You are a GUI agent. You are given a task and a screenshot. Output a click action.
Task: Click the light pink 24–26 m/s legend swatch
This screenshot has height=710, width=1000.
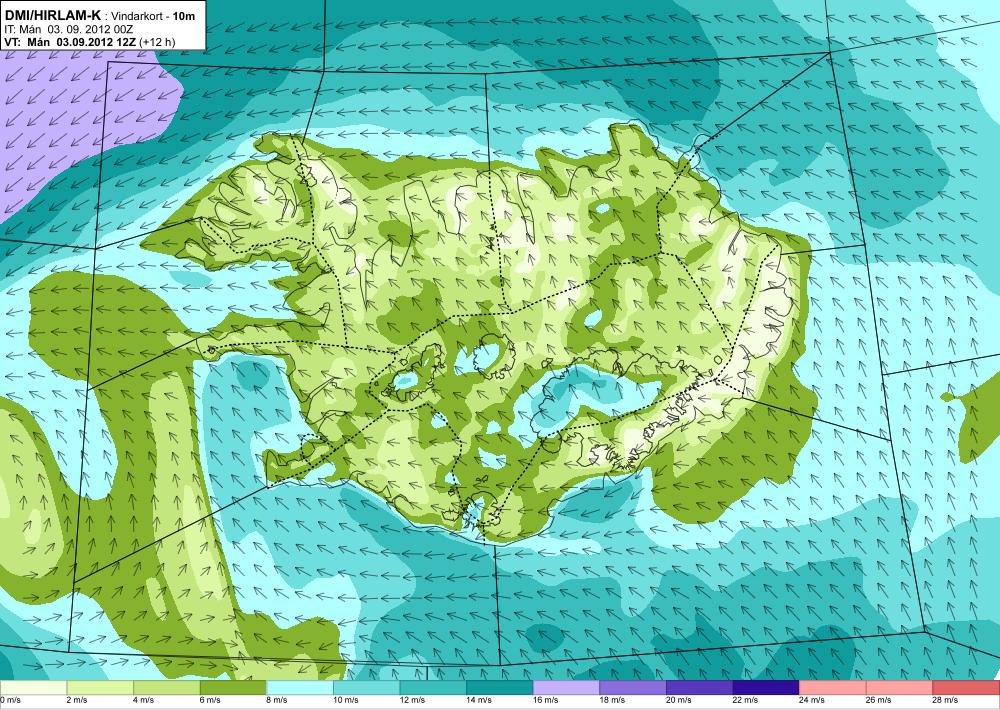tap(833, 688)
